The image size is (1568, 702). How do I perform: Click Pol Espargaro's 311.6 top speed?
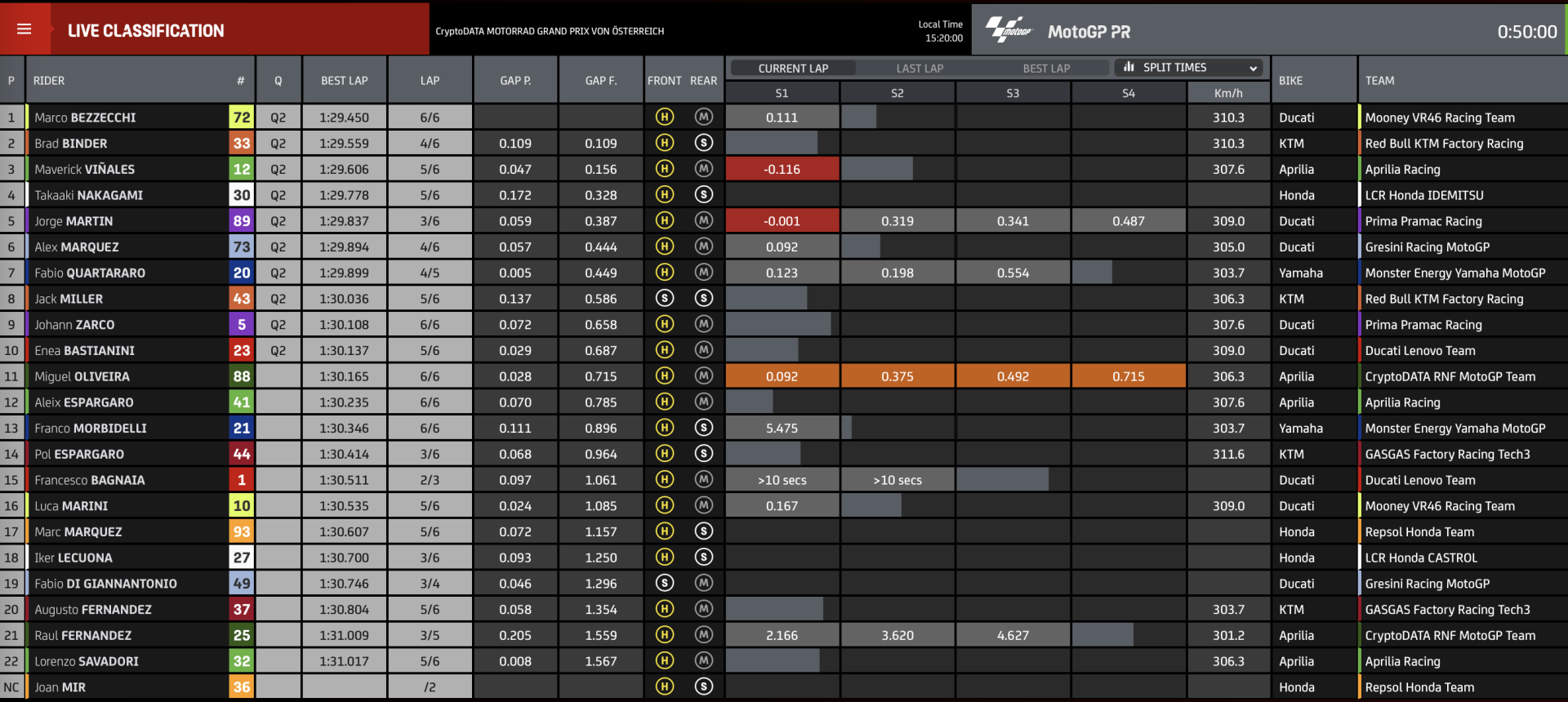coord(1228,454)
